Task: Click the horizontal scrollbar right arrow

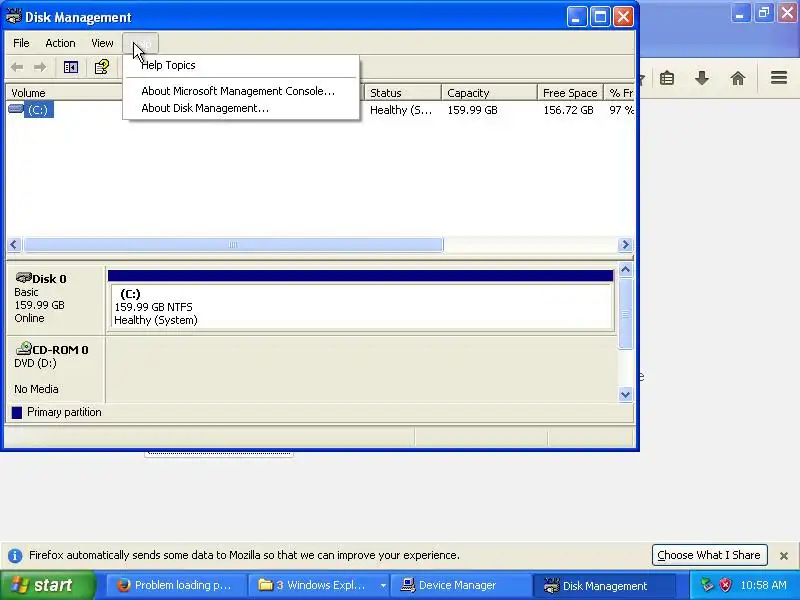Action: point(625,245)
